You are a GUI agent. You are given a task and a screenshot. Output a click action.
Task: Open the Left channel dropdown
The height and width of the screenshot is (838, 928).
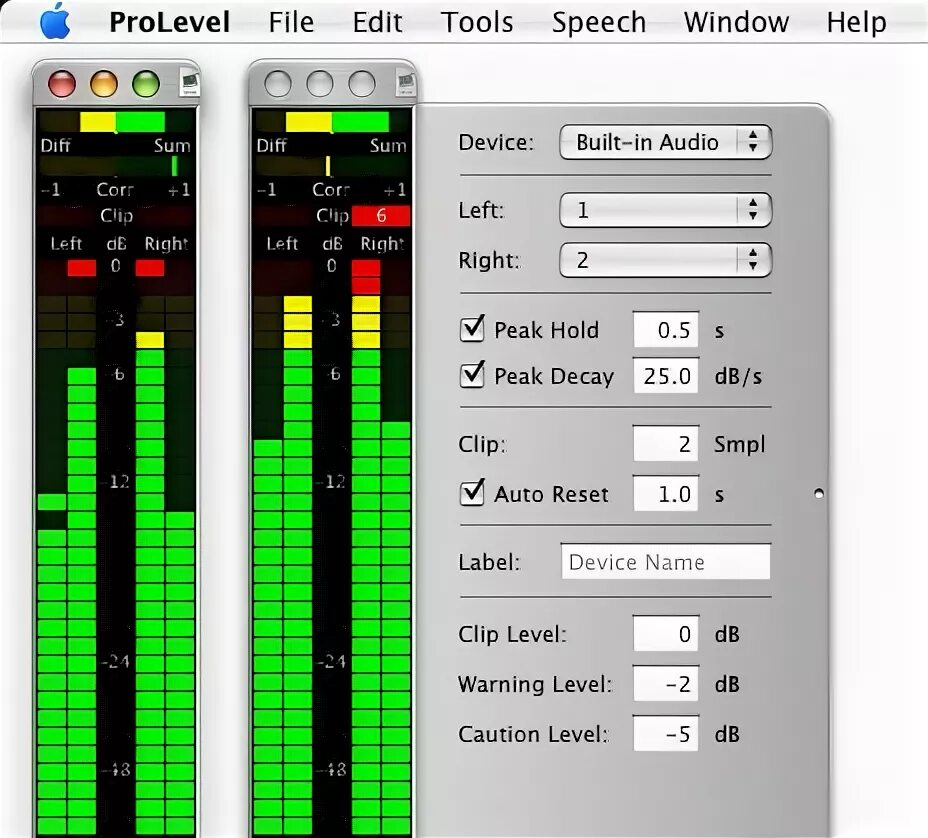pyautogui.click(x=665, y=210)
